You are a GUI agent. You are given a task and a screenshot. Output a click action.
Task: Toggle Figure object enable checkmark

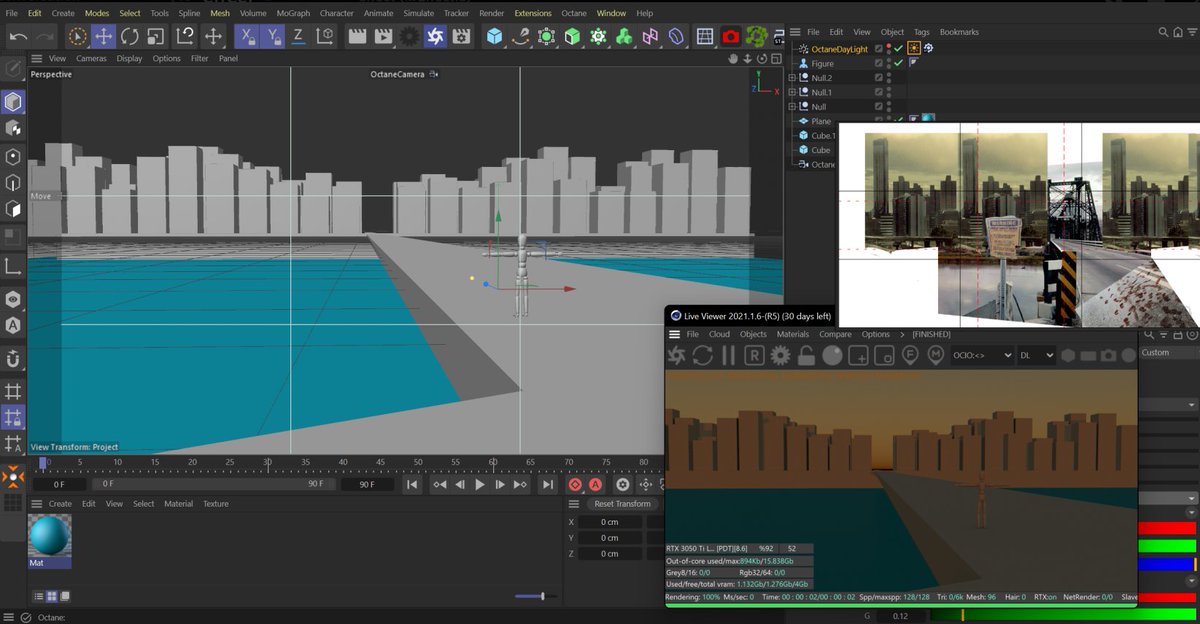click(898, 63)
